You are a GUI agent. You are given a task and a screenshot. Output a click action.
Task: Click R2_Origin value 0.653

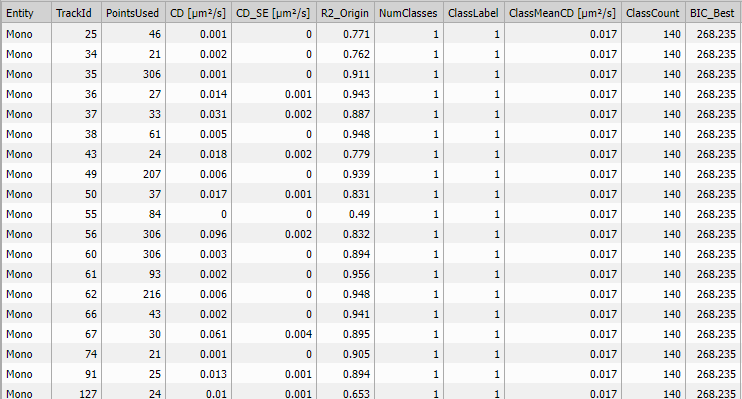pos(356,394)
